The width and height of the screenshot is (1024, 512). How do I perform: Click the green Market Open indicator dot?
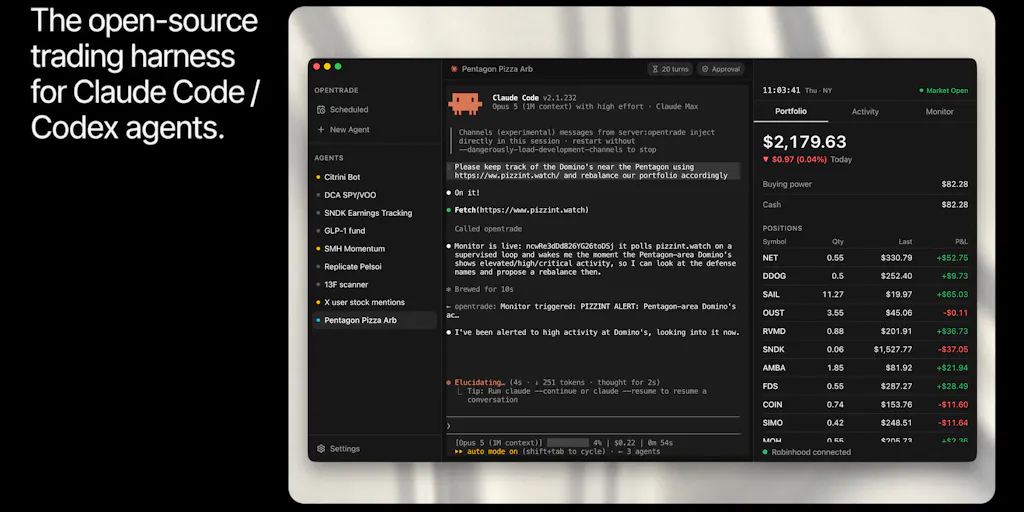coord(921,91)
